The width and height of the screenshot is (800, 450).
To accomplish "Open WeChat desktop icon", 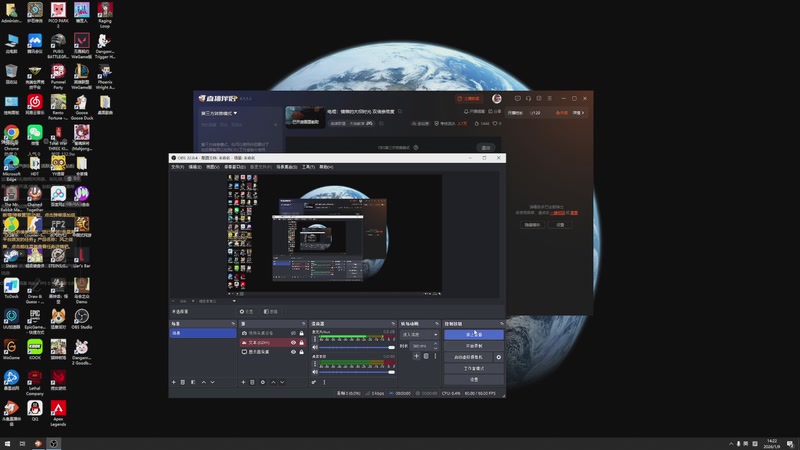I will coord(35,135).
